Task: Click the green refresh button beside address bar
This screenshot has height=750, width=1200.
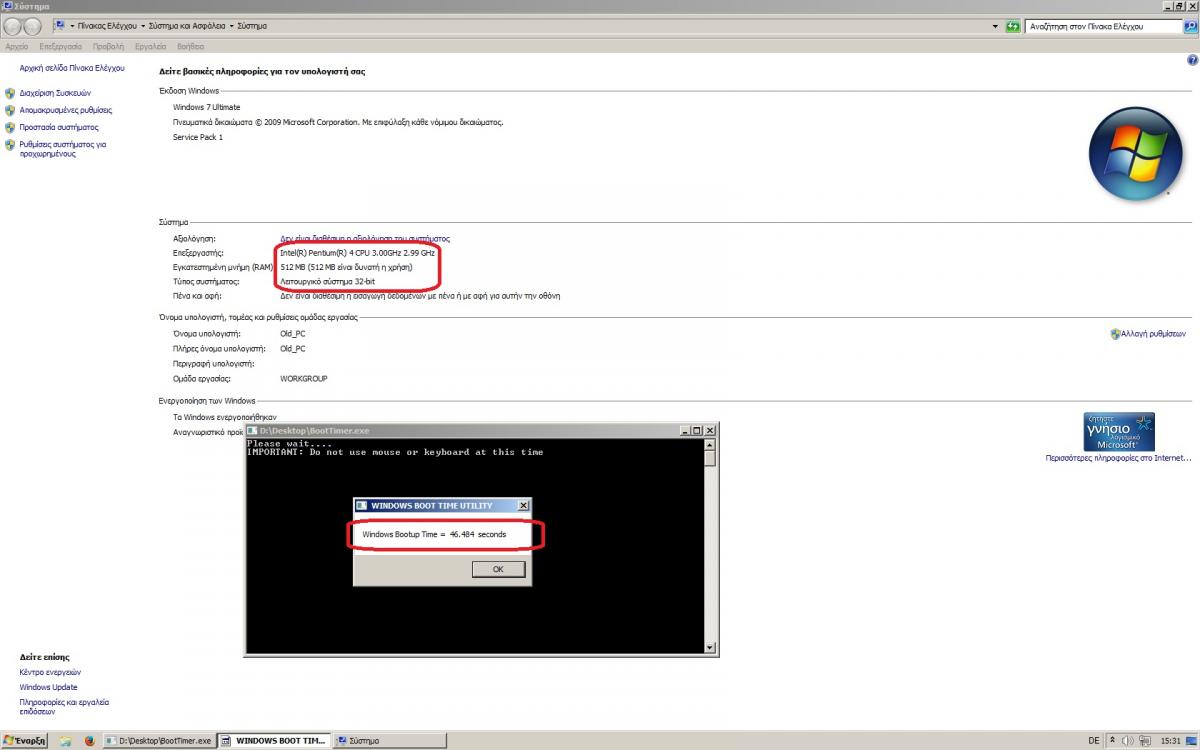Action: [x=1013, y=26]
